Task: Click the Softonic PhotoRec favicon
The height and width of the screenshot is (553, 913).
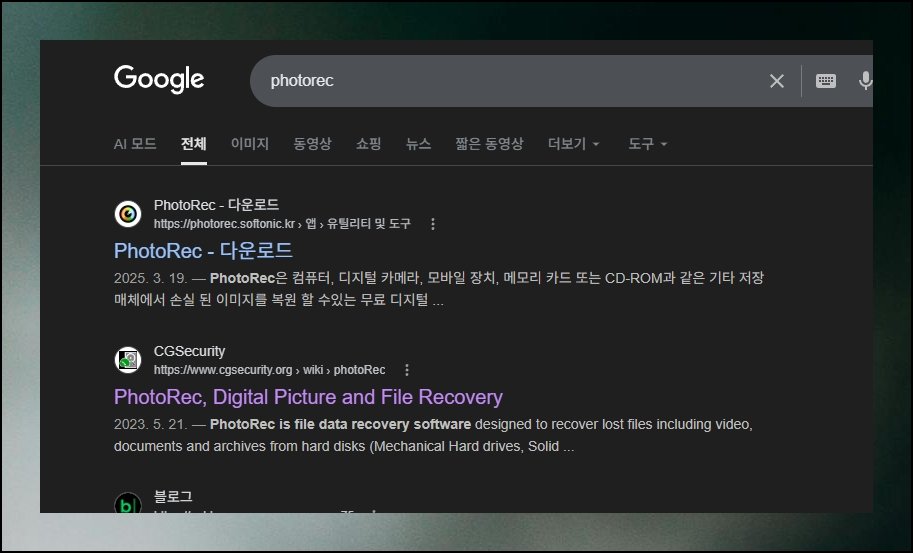Action: 128,214
